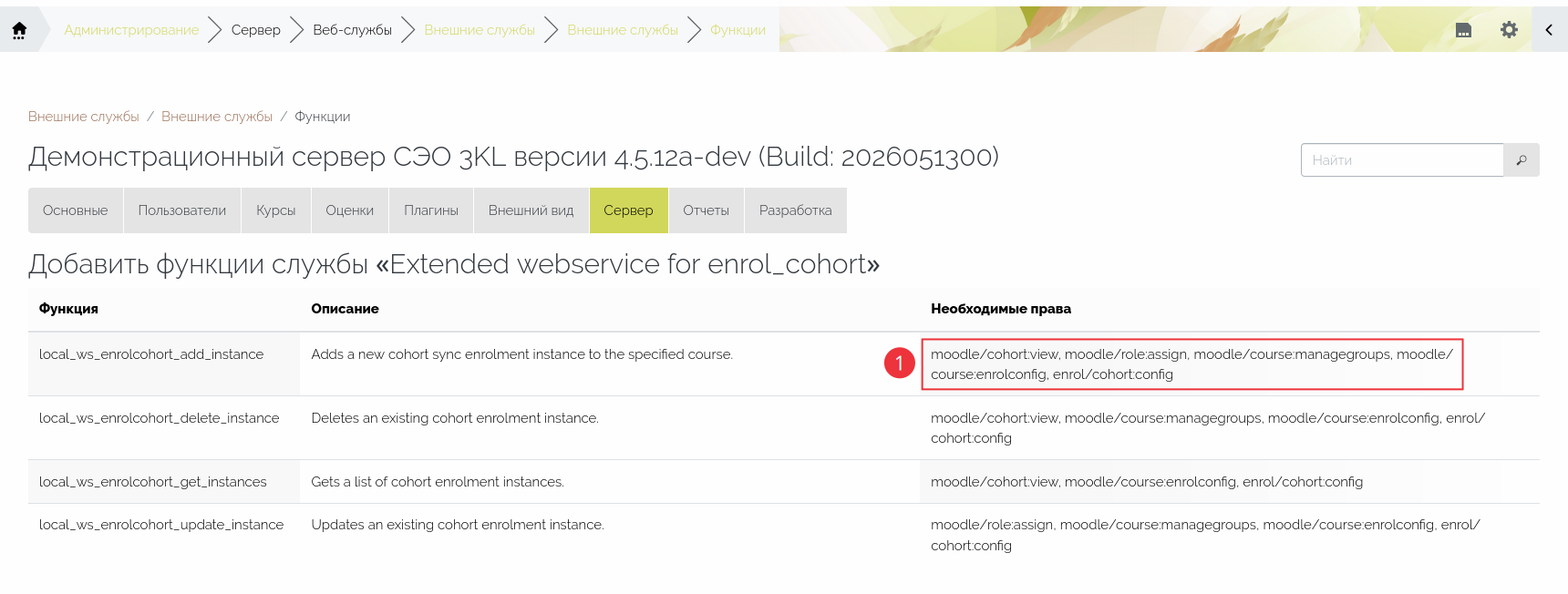1568x594 pixels.
Task: Switch to the Внешний вид tab
Action: (531, 210)
